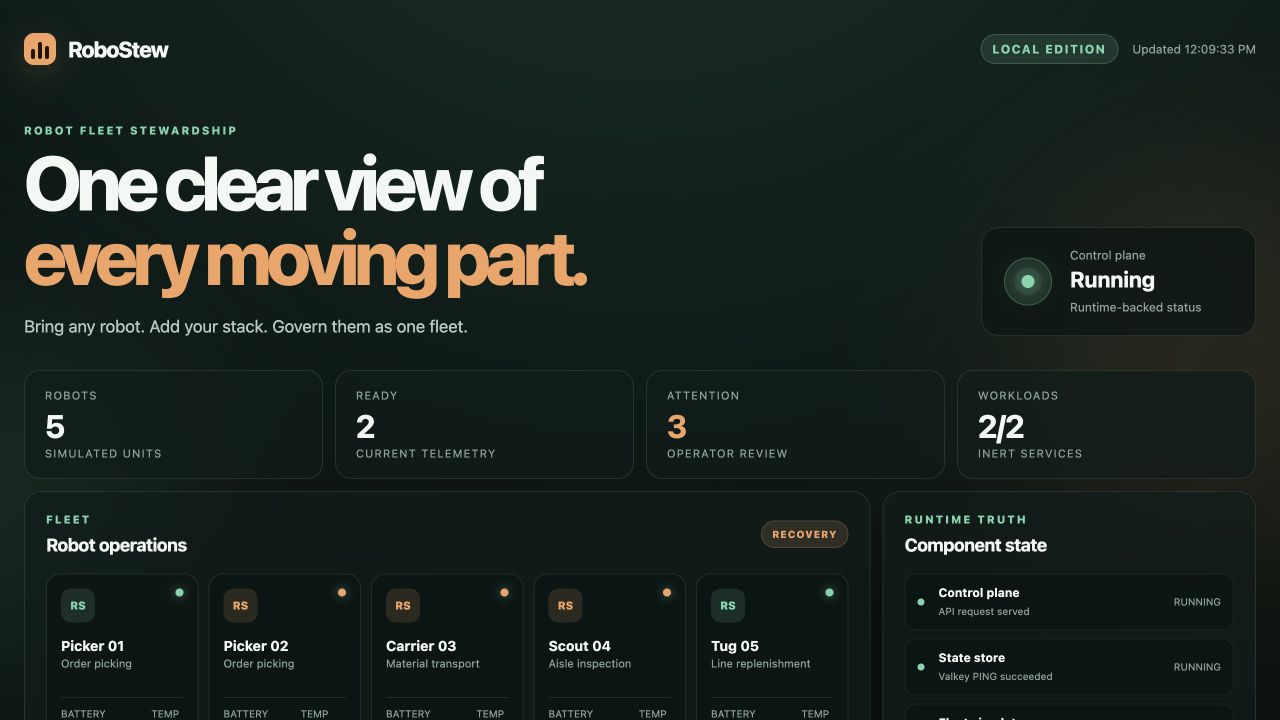Click the RECOVERY badge in Robot operations
Viewport: 1280px width, 720px height.
click(x=805, y=534)
